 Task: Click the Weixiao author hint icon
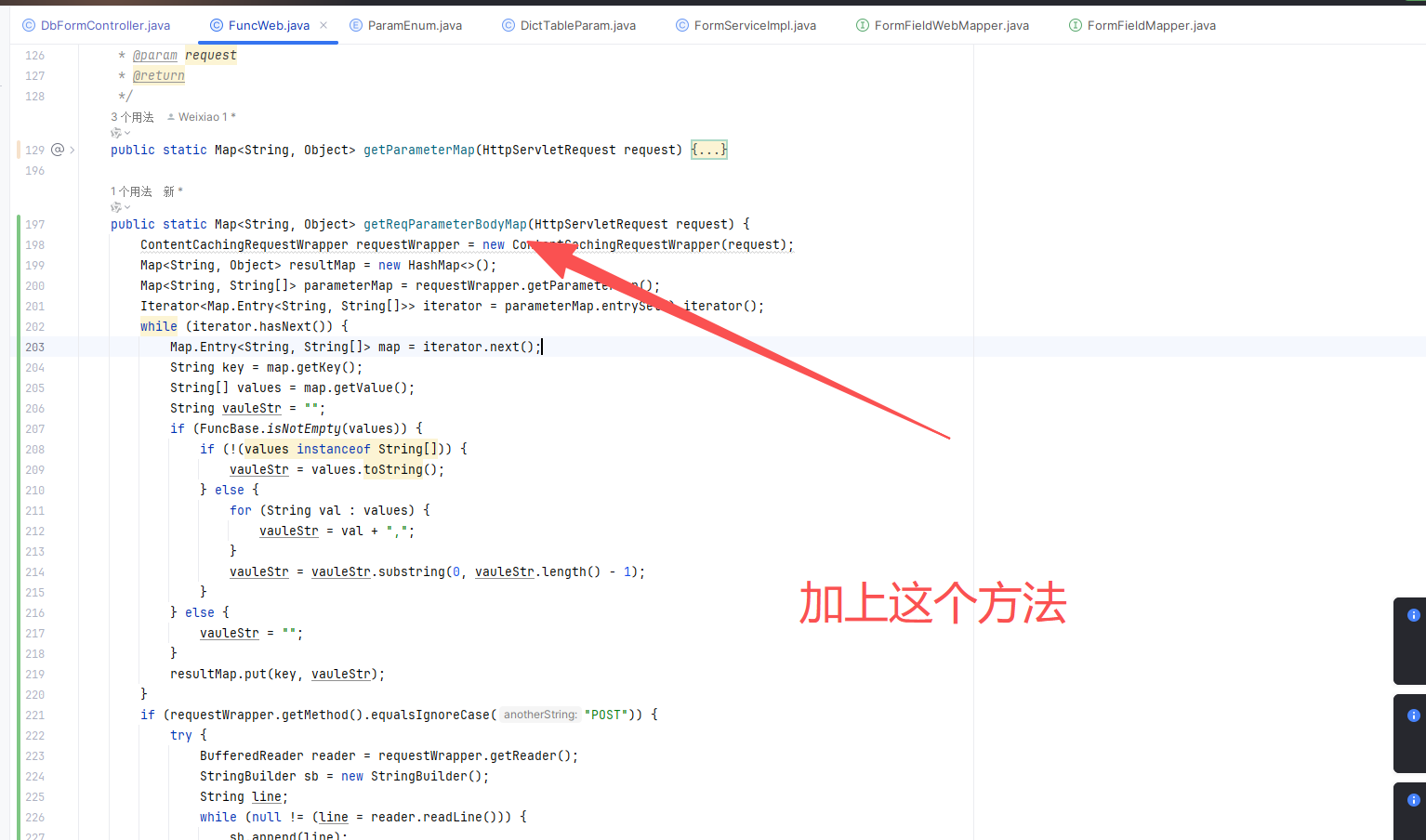[171, 117]
